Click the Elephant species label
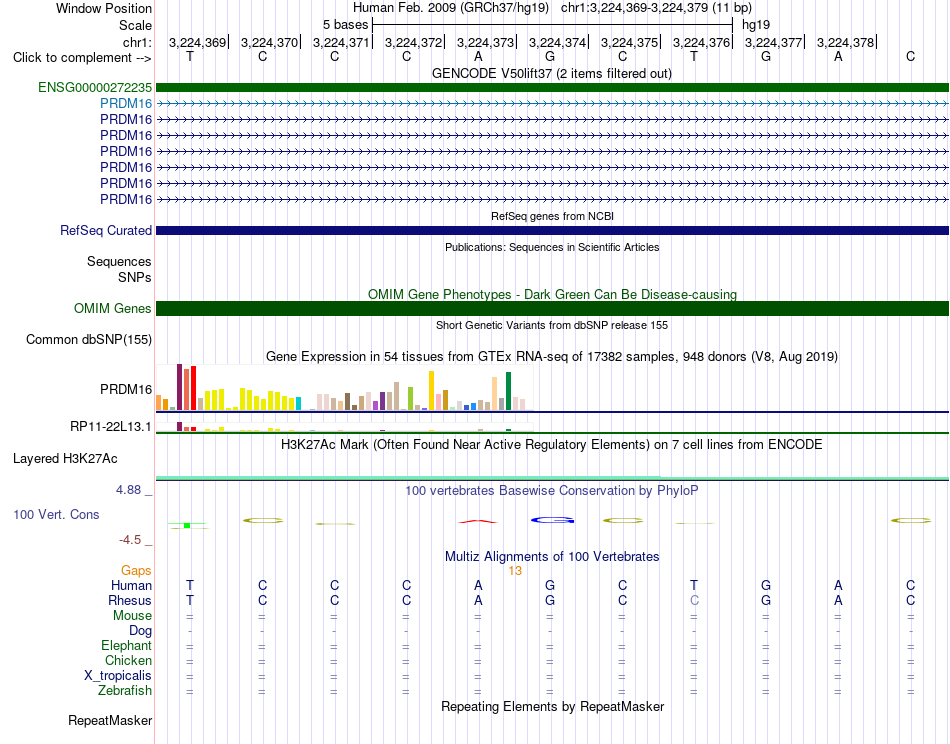950x744 pixels. pos(127,646)
